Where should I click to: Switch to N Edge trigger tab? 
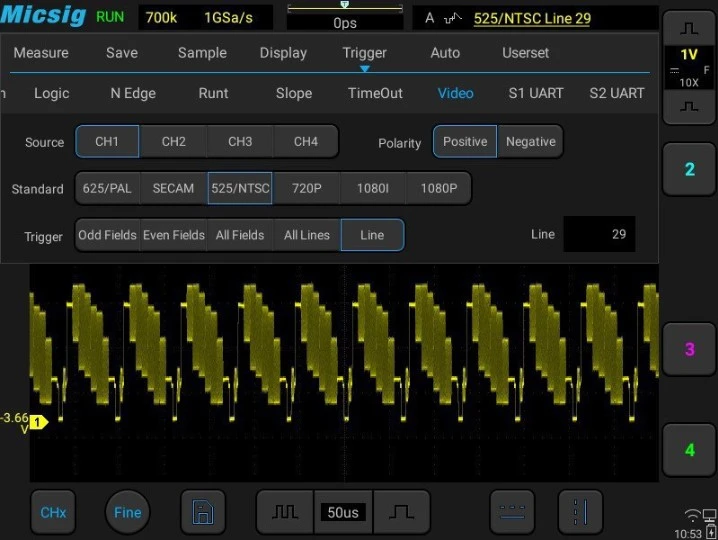click(133, 93)
